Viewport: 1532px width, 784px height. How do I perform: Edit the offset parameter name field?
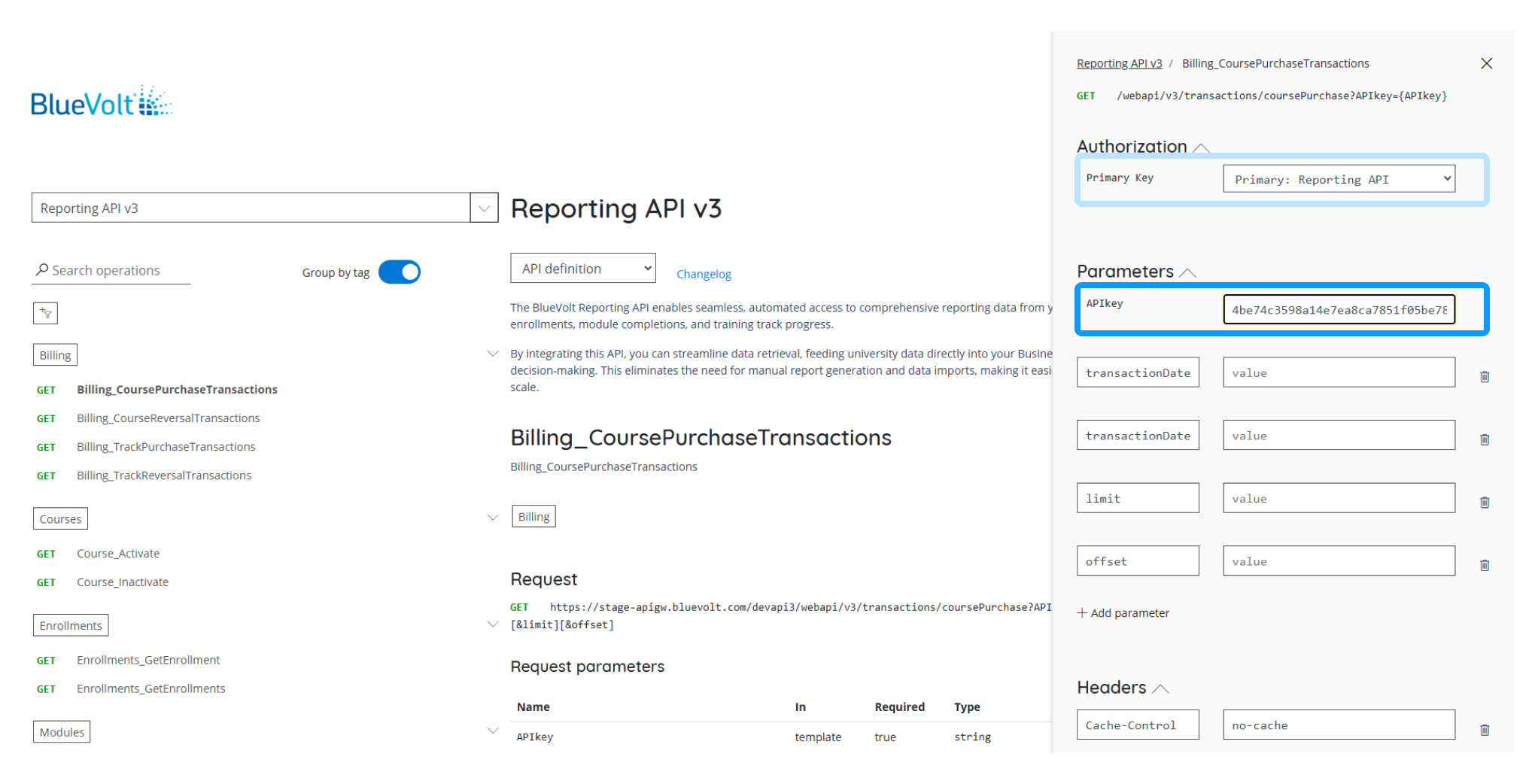coord(1138,561)
